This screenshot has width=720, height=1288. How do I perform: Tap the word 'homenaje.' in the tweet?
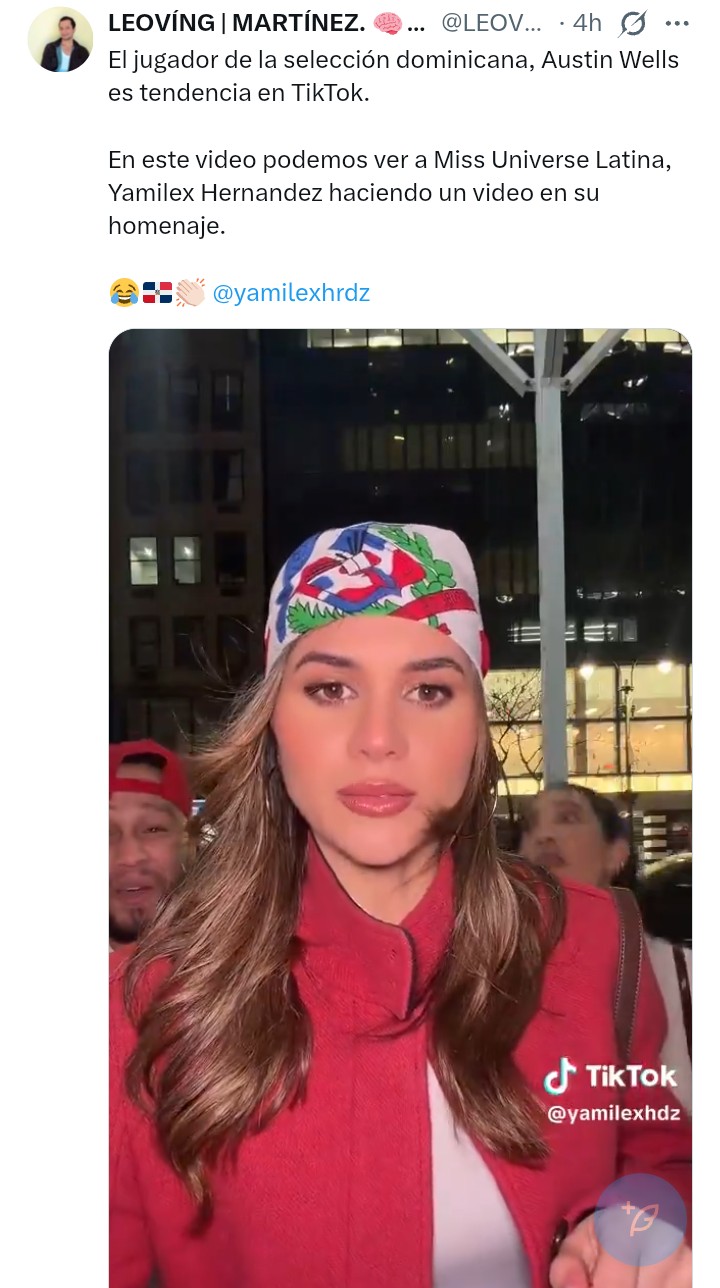click(x=167, y=226)
